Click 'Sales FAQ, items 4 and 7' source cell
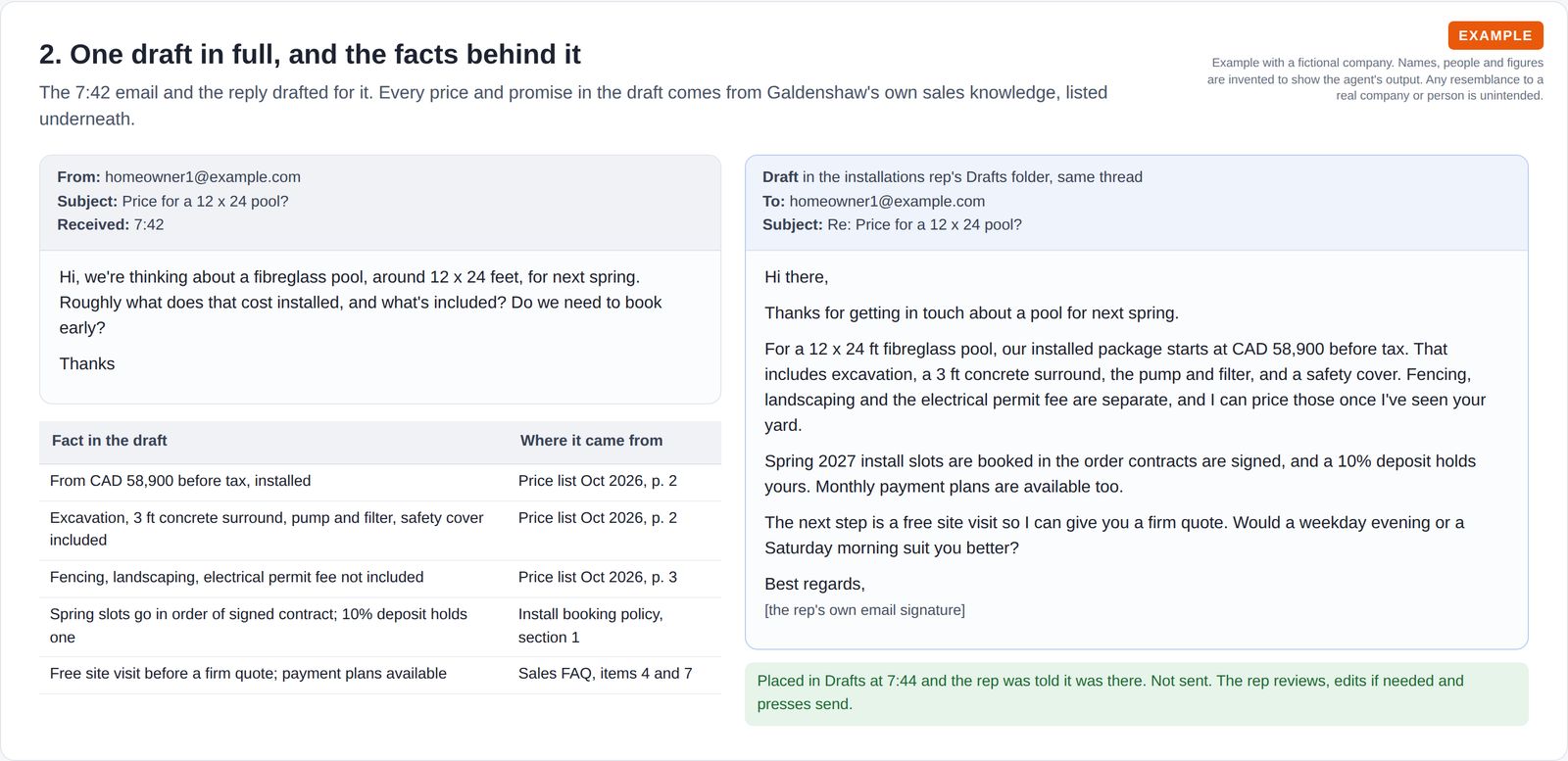The width and height of the screenshot is (1568, 761). coord(605,674)
